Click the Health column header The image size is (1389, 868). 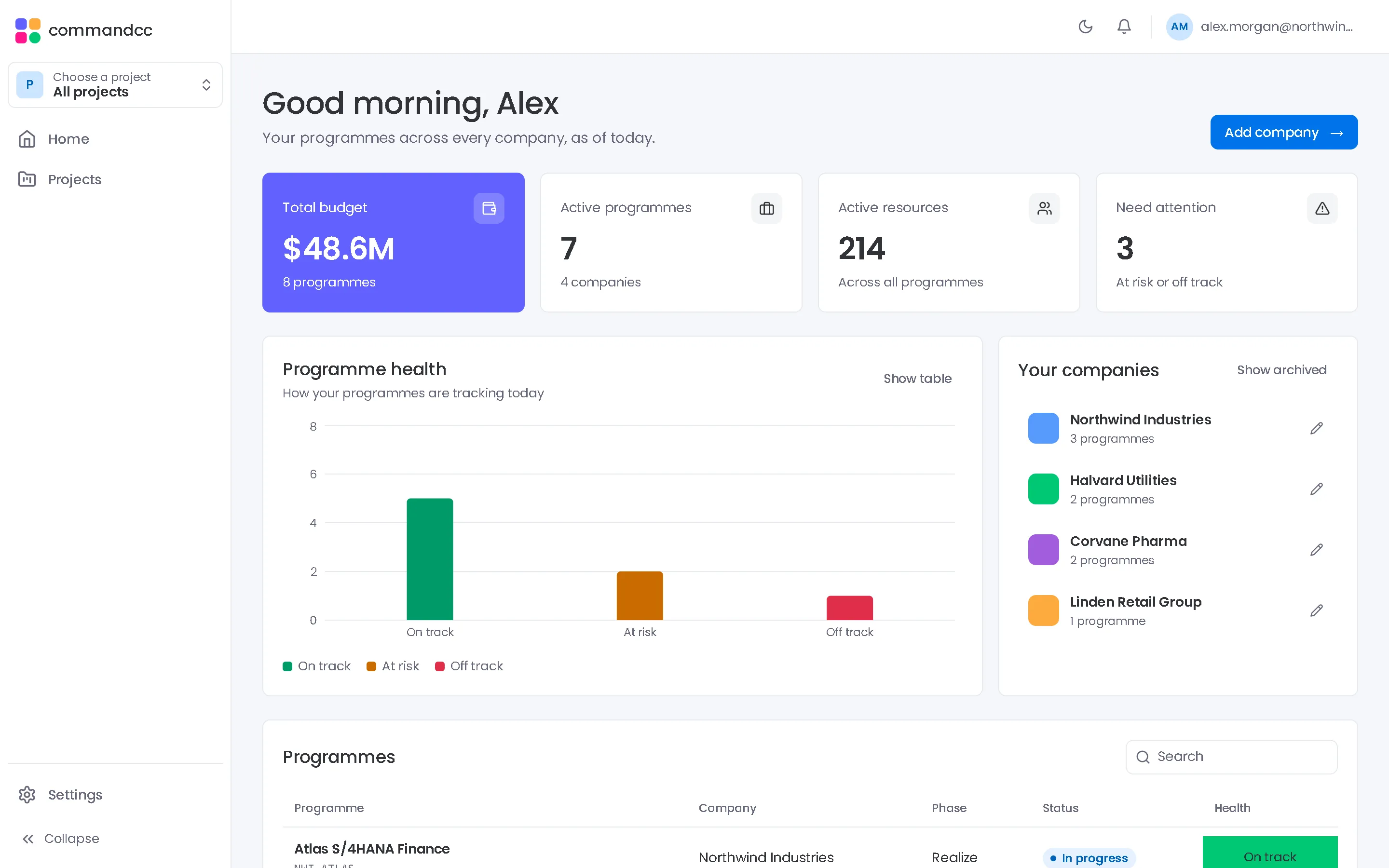pos(1232,808)
